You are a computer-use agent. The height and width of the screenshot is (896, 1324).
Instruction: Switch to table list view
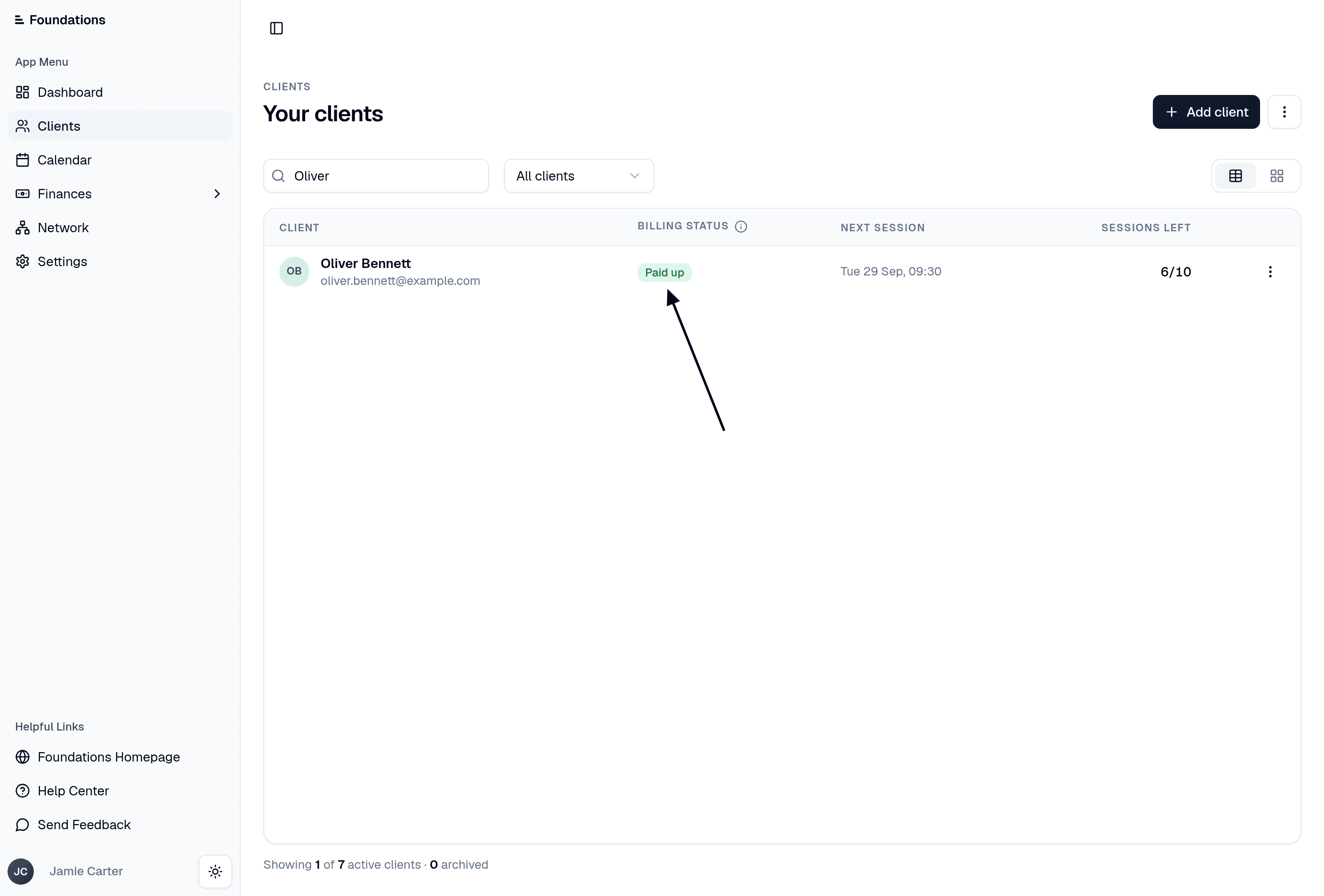point(1235,176)
